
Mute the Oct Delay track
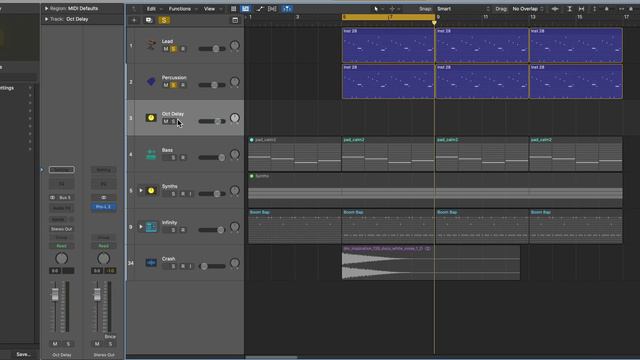[166, 121]
